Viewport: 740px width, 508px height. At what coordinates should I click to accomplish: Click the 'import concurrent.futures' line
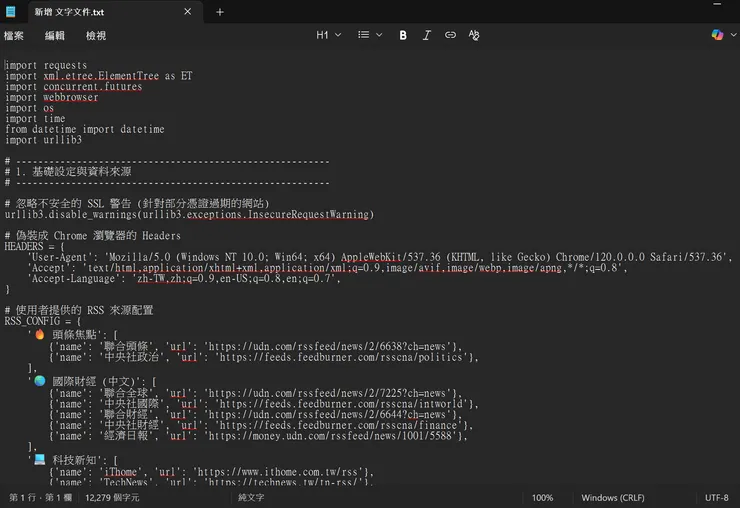73,86
